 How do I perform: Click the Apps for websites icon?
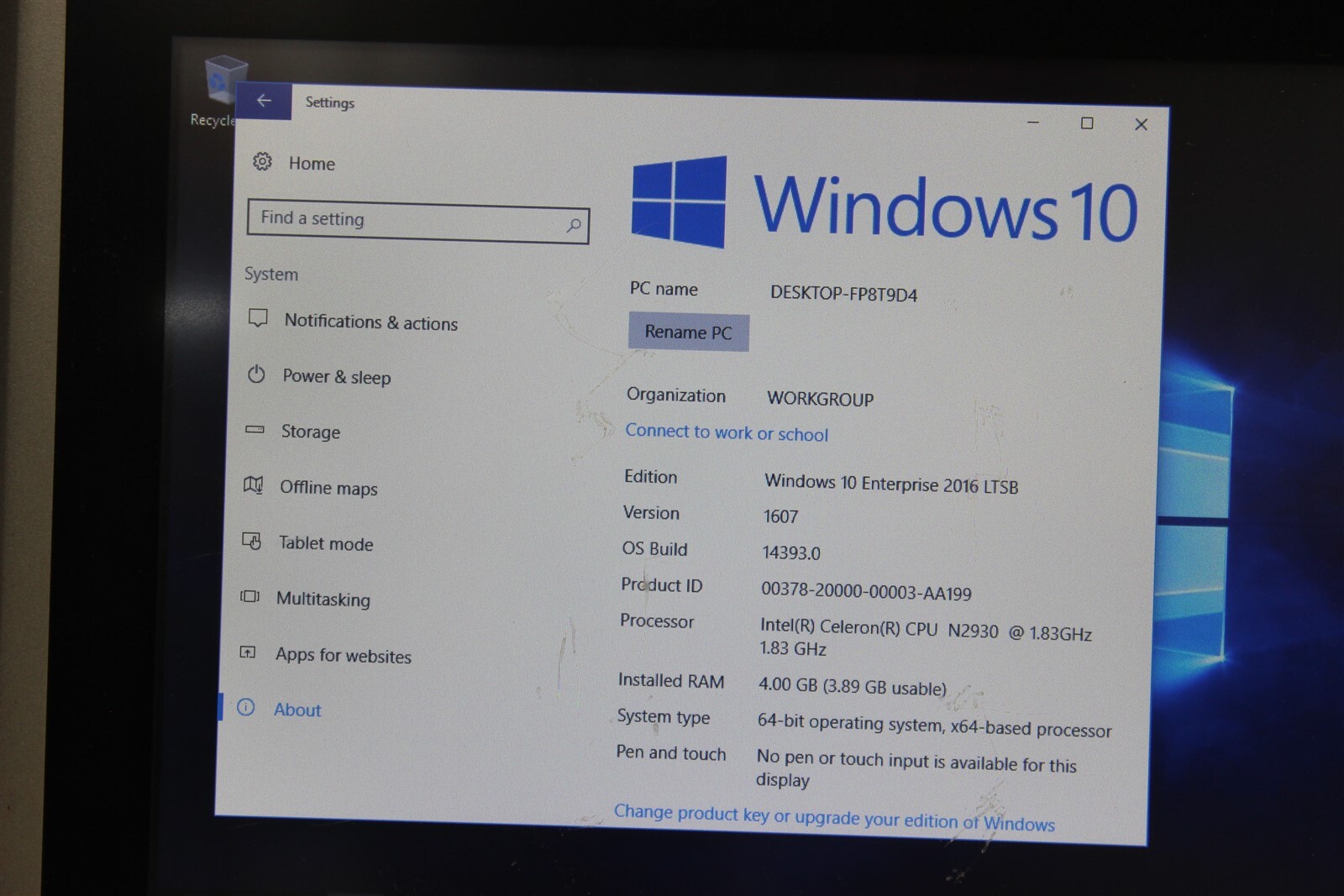click(248, 652)
